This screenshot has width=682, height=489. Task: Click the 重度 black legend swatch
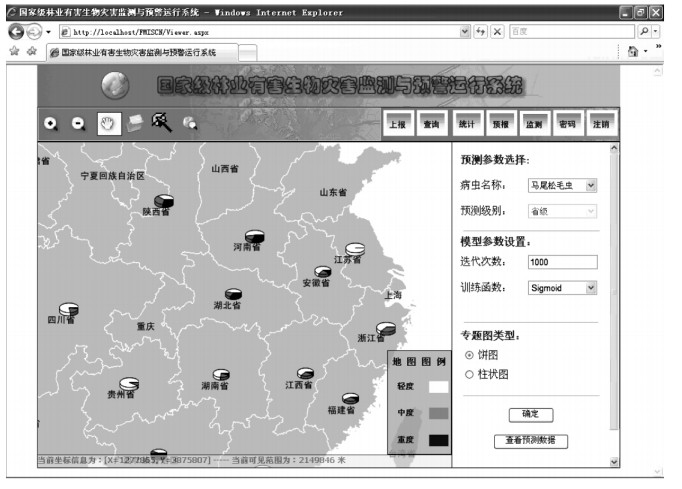(438, 440)
